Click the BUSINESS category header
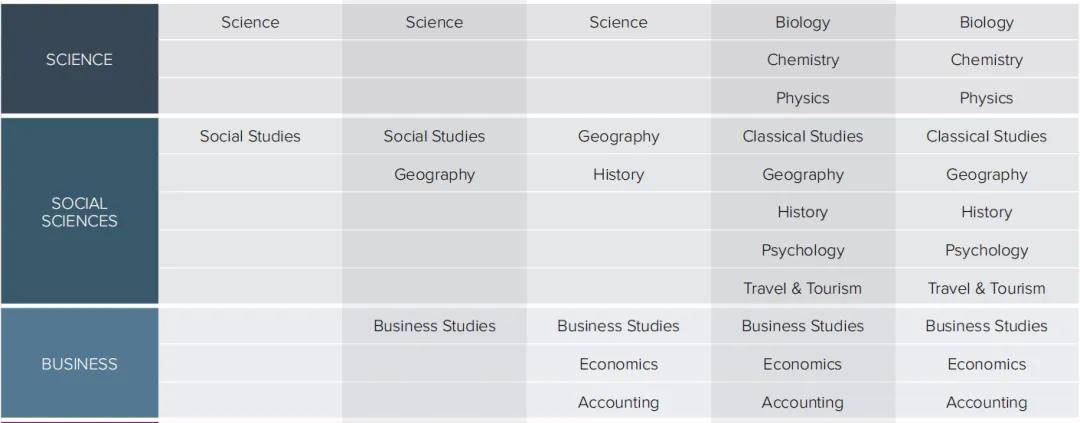This screenshot has width=1080, height=423. pyautogui.click(x=79, y=364)
